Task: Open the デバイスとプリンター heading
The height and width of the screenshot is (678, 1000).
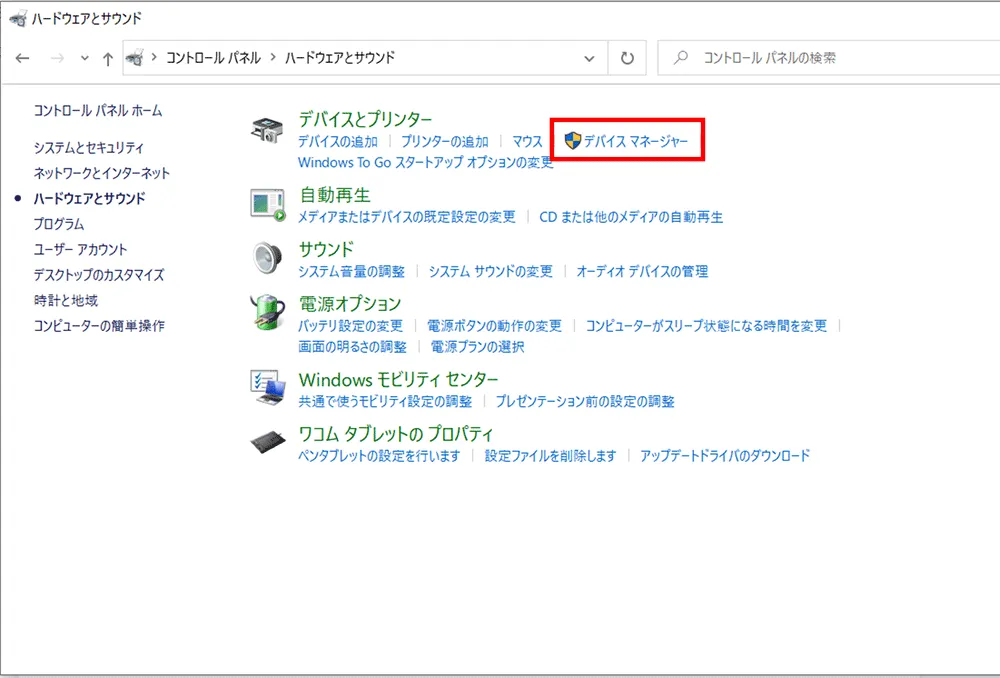Action: pyautogui.click(x=365, y=119)
